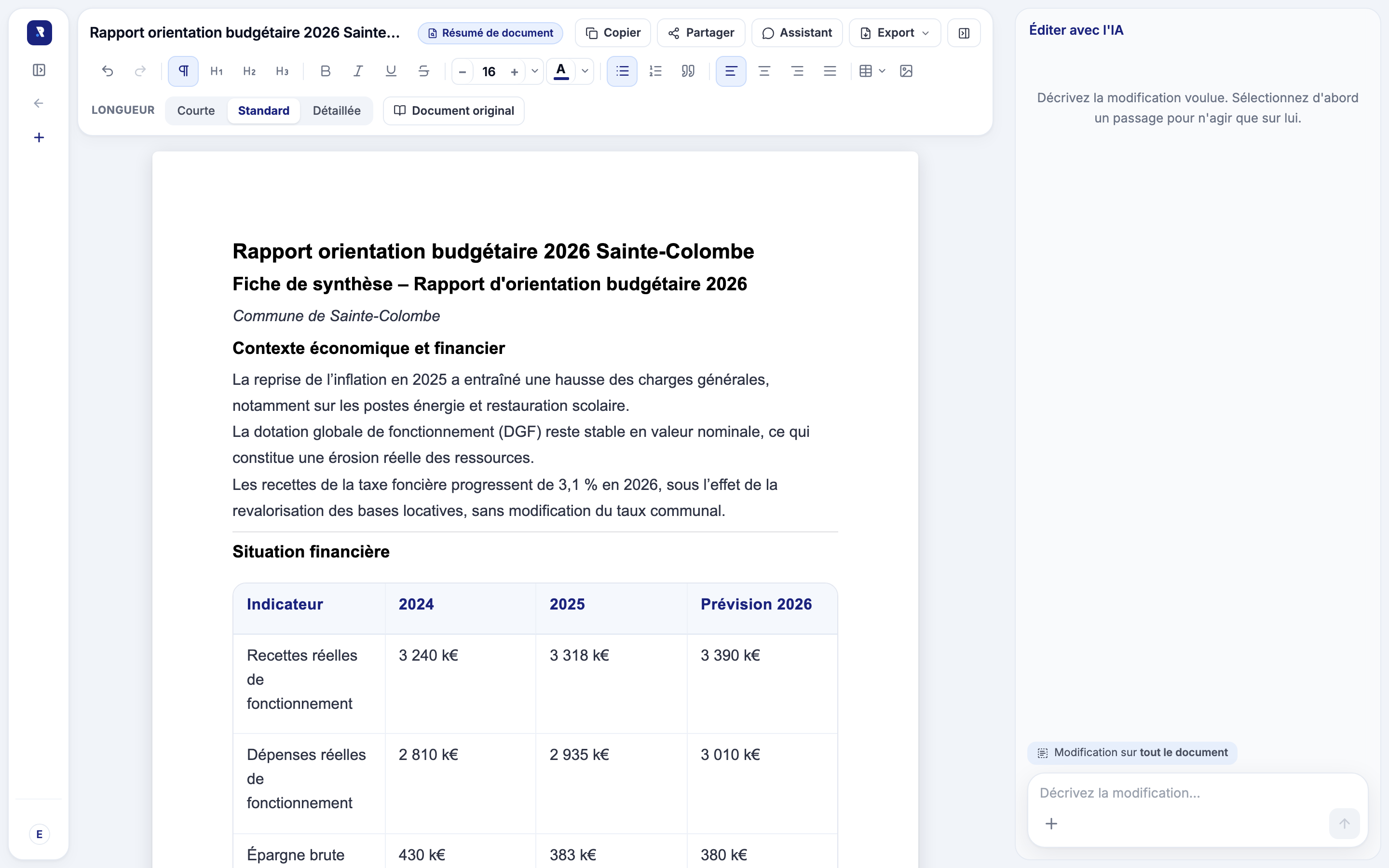Click the font size value 16
The height and width of the screenshot is (868, 1389).
(489, 72)
